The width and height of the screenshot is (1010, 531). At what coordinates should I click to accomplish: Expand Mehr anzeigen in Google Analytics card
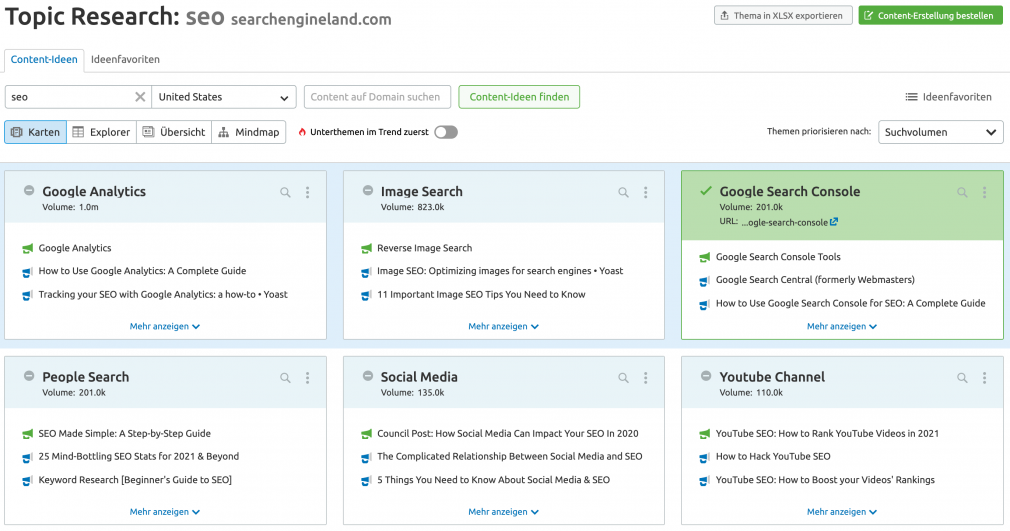pyautogui.click(x=165, y=326)
